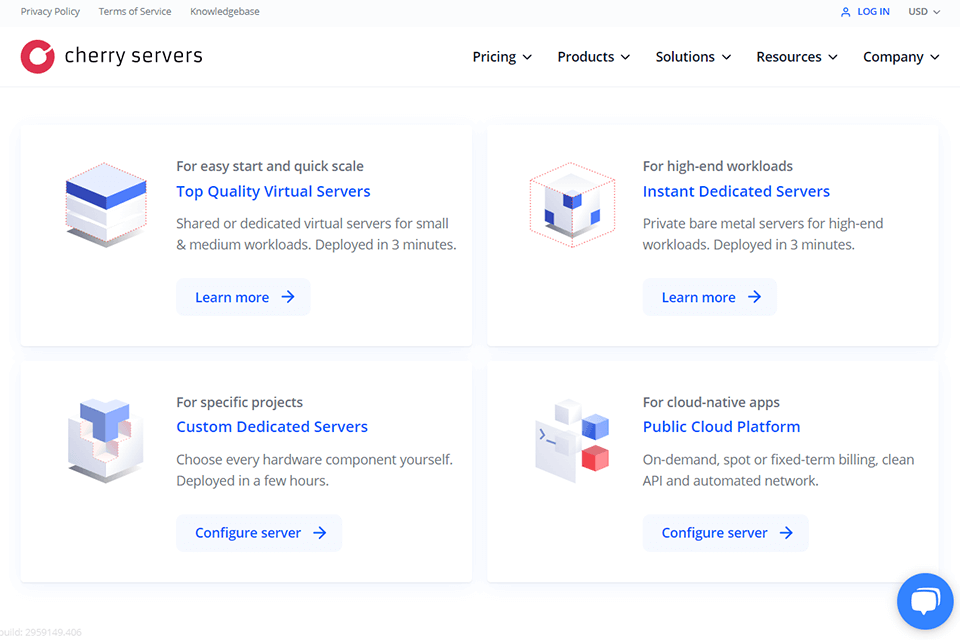
Task: Open the Top Quality Virtual Servers heading link
Action: point(273,191)
